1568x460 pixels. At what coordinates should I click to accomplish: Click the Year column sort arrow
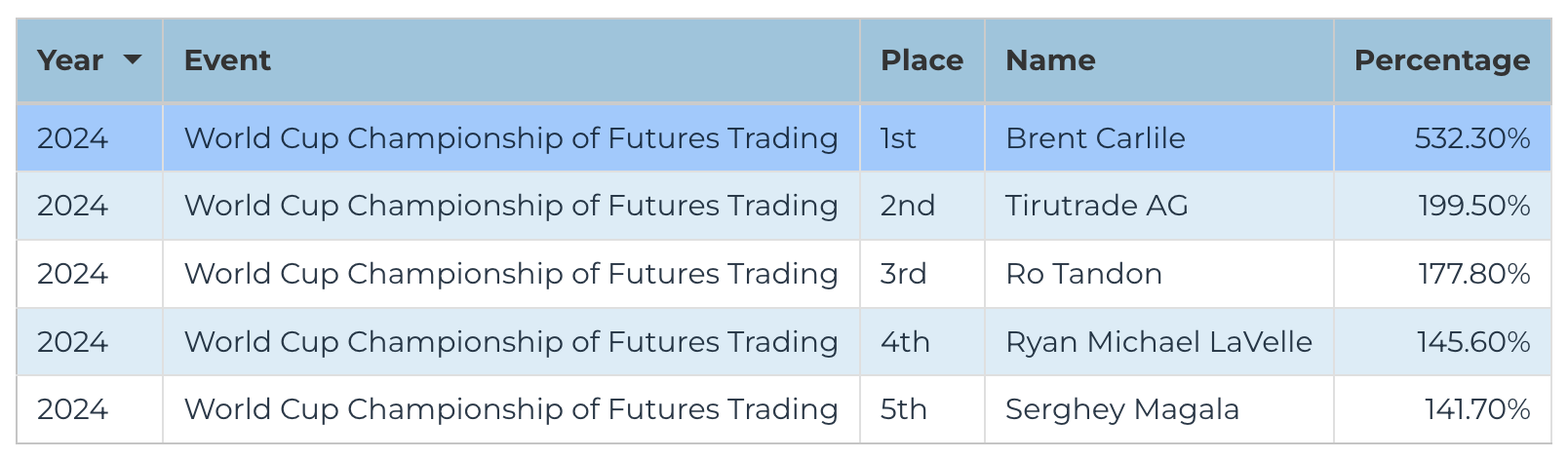pos(133,60)
